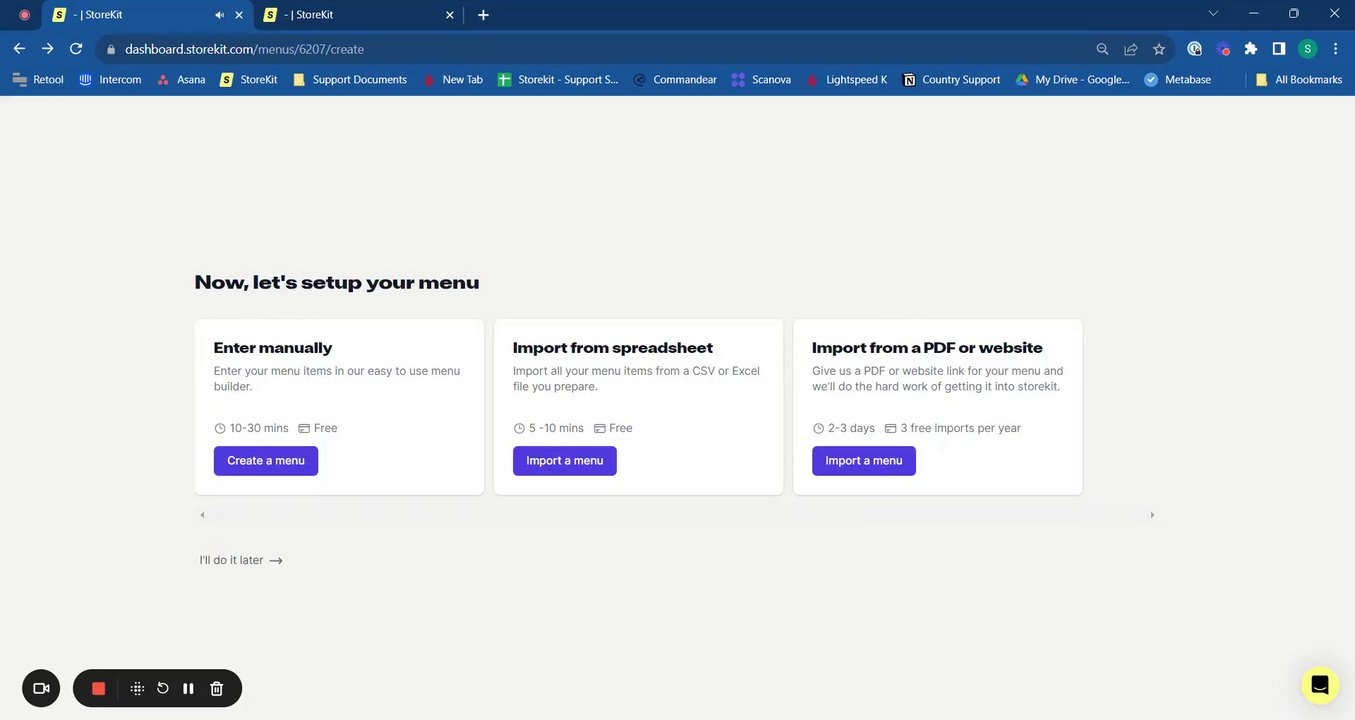Open the Lightspeed K bookmark
The height and width of the screenshot is (720, 1355).
pyautogui.click(x=846, y=79)
